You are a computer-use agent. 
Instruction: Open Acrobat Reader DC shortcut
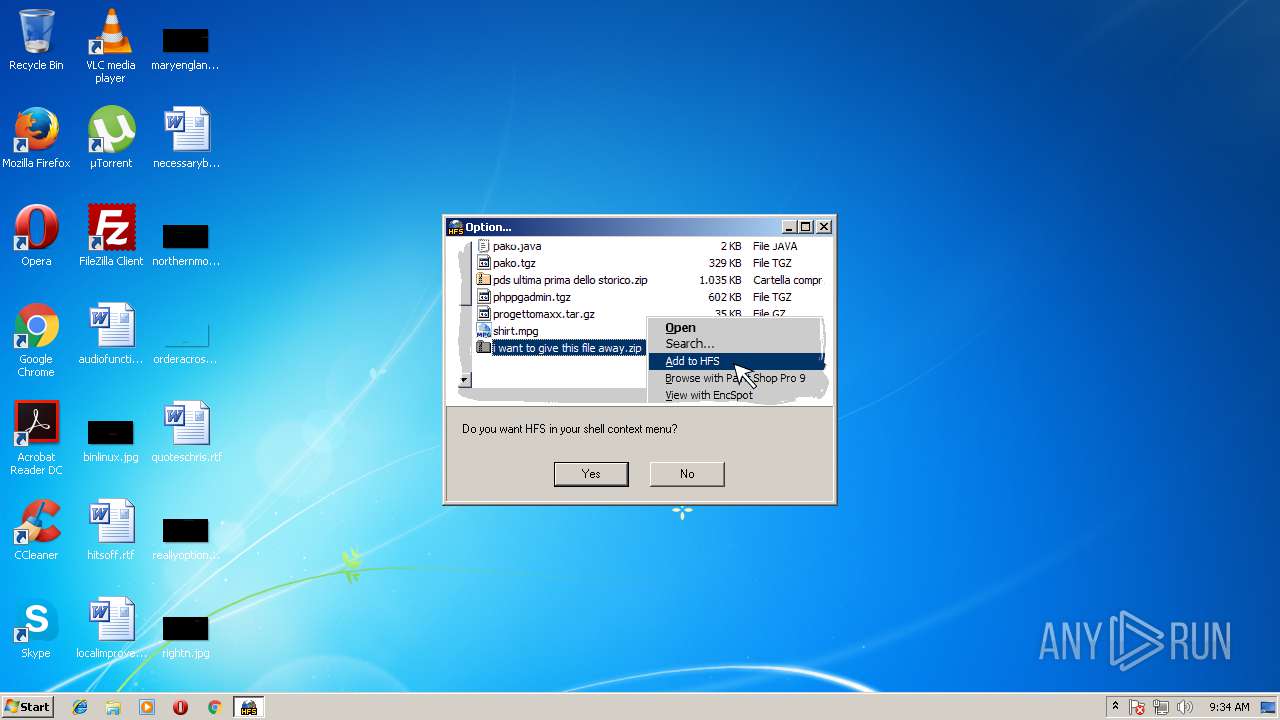click(x=36, y=438)
